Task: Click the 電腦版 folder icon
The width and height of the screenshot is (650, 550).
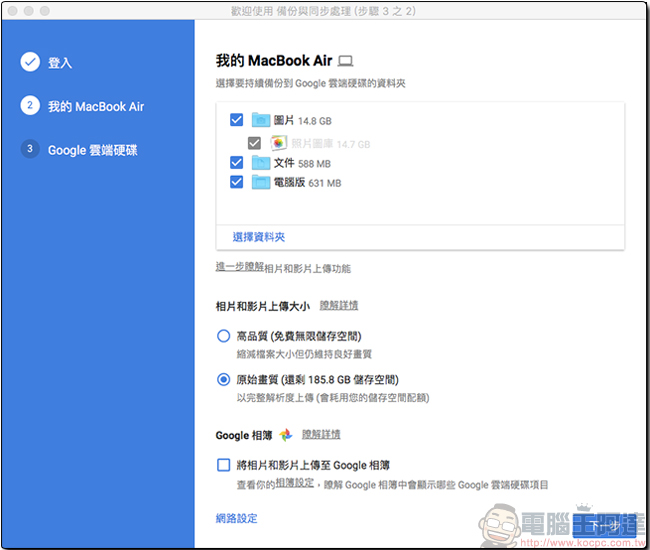Action: [x=261, y=182]
